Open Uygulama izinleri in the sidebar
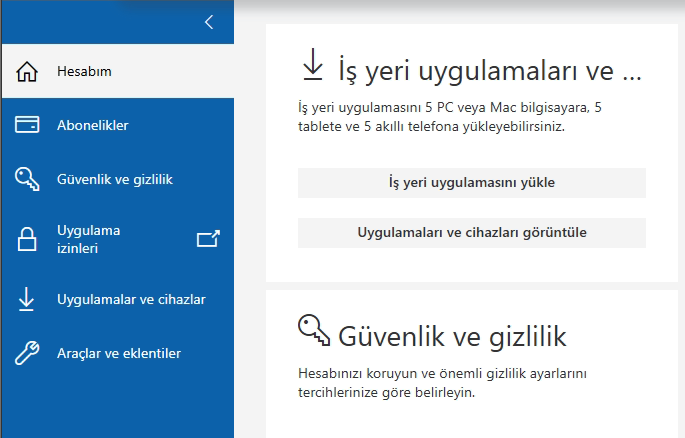 click(118, 239)
